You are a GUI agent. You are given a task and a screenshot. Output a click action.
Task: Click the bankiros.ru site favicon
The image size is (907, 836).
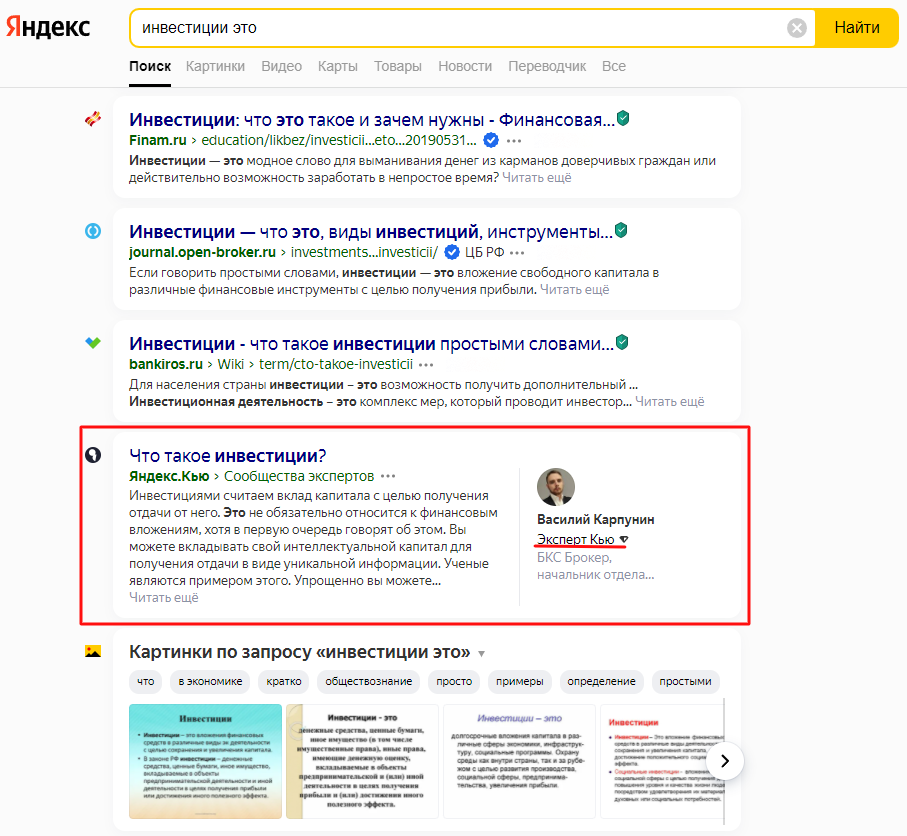93,342
